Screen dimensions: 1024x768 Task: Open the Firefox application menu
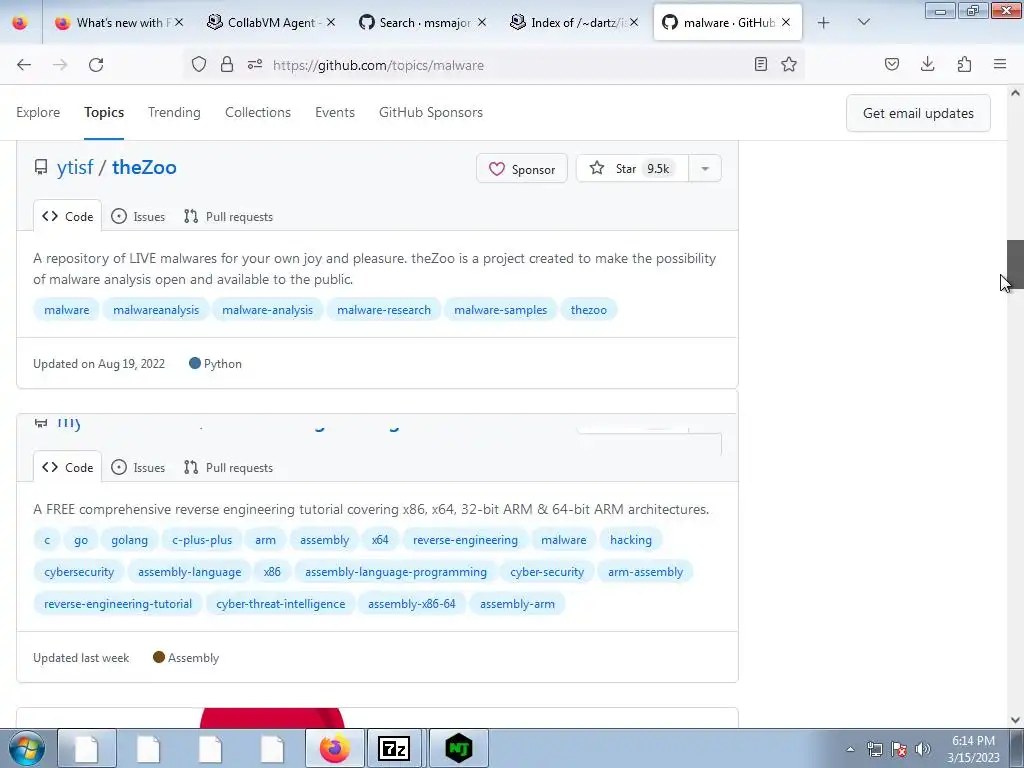click(x=1000, y=65)
